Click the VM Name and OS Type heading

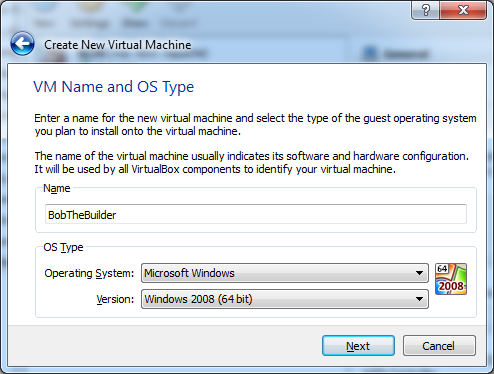pyautogui.click(x=114, y=87)
